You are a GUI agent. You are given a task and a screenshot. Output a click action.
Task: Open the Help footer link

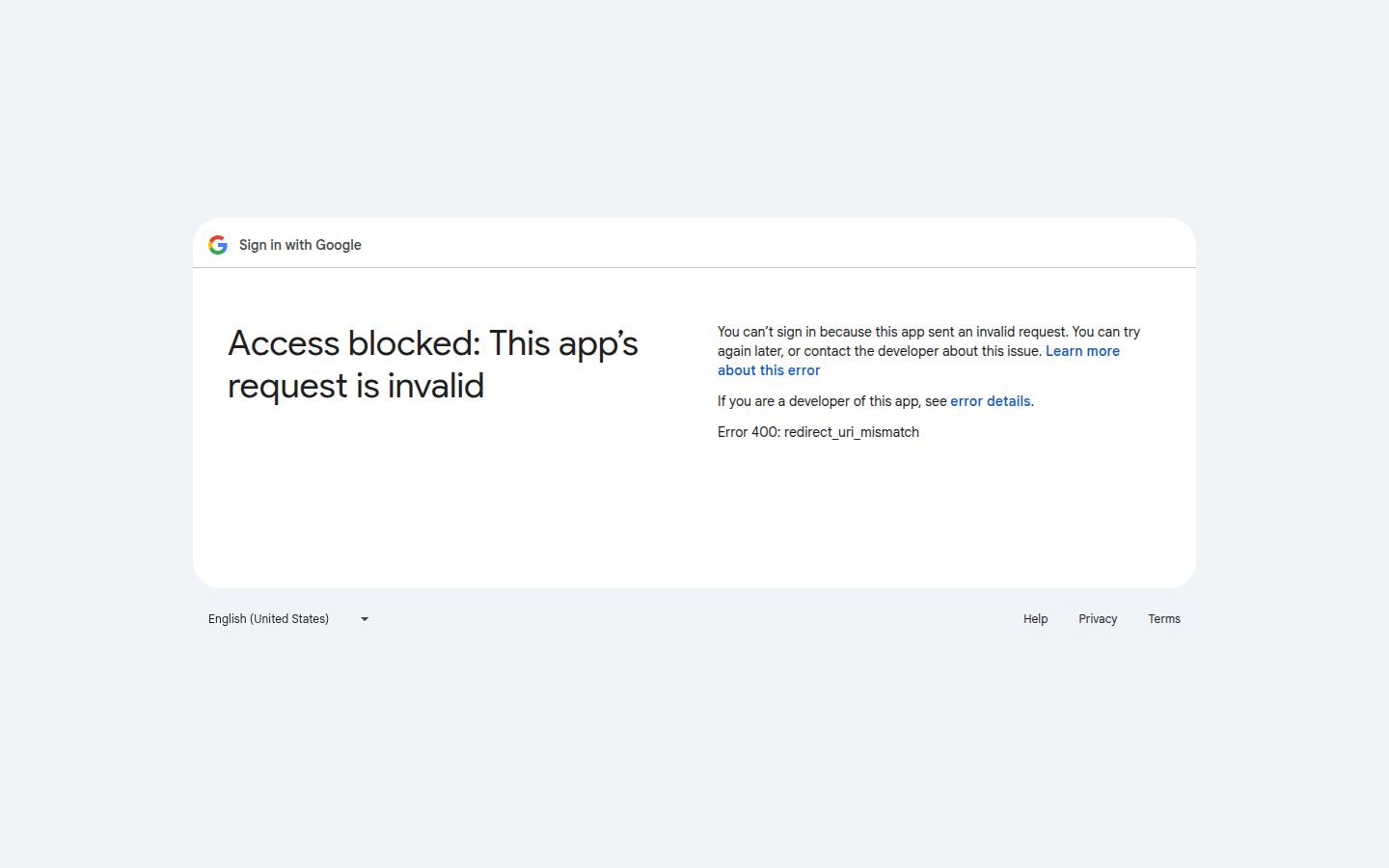click(x=1035, y=619)
